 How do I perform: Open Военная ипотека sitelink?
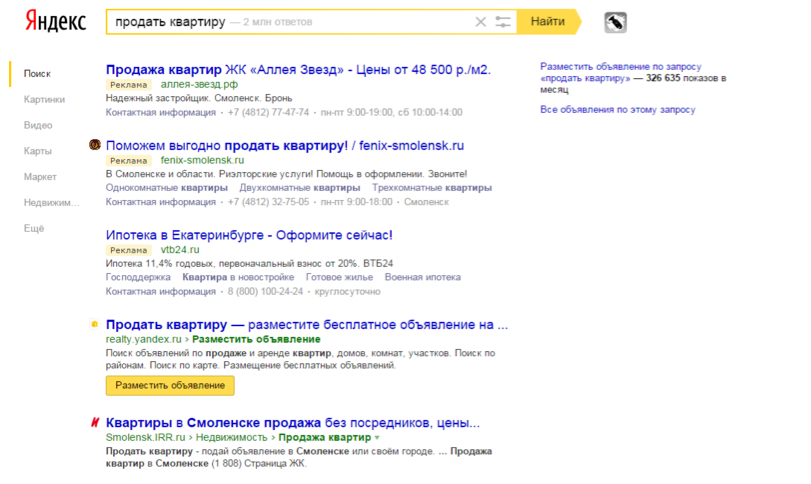click(x=423, y=277)
